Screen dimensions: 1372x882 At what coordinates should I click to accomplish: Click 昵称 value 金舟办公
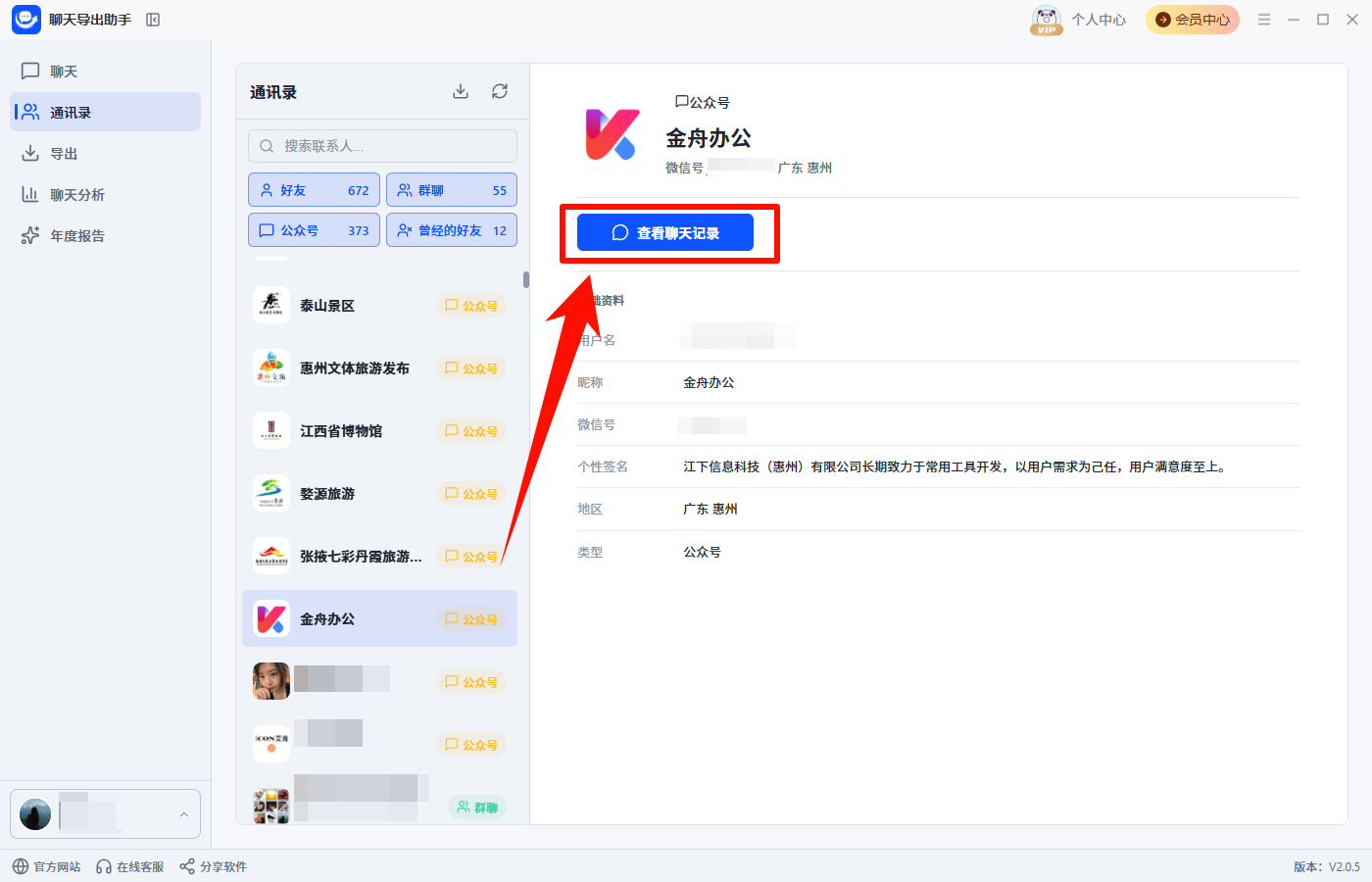[x=709, y=382]
